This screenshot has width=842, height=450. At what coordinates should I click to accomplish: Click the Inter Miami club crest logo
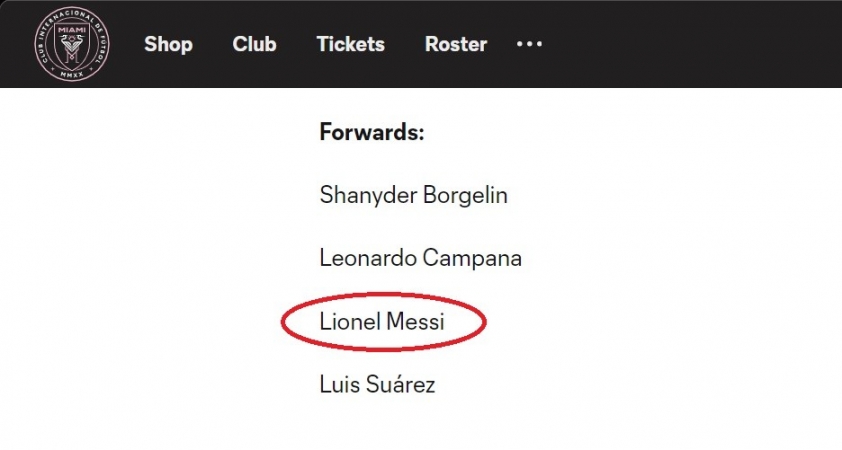coord(72,44)
